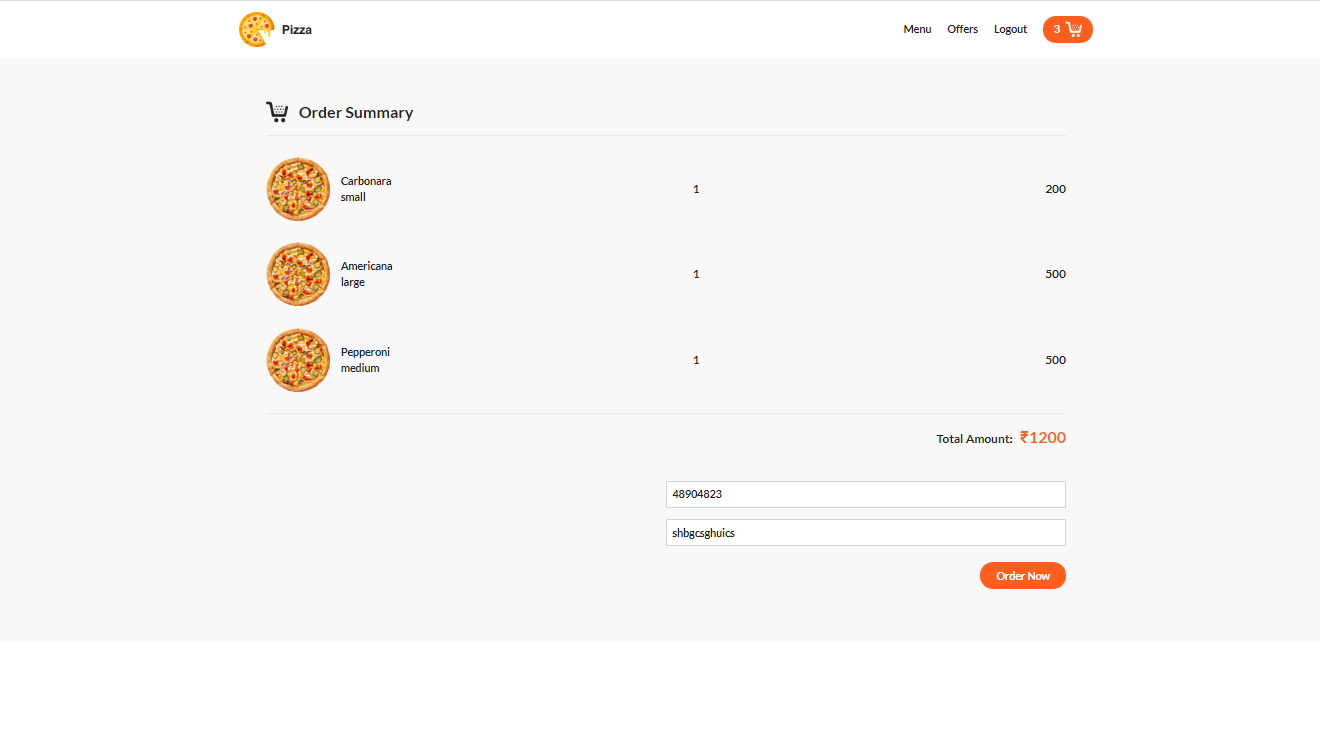Screen dimensions: 1320x756
Task: Click the Order Summary cart icon
Action: (277, 111)
